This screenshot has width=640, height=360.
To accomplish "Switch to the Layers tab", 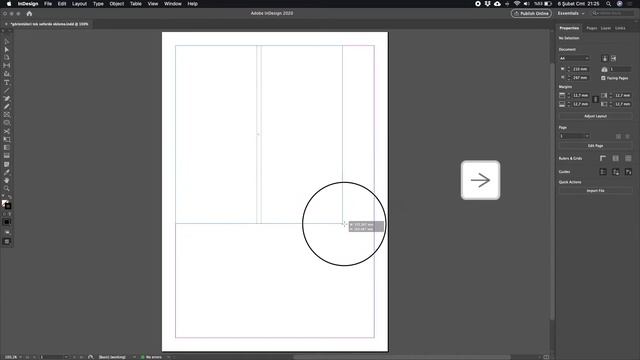I will (606, 28).
